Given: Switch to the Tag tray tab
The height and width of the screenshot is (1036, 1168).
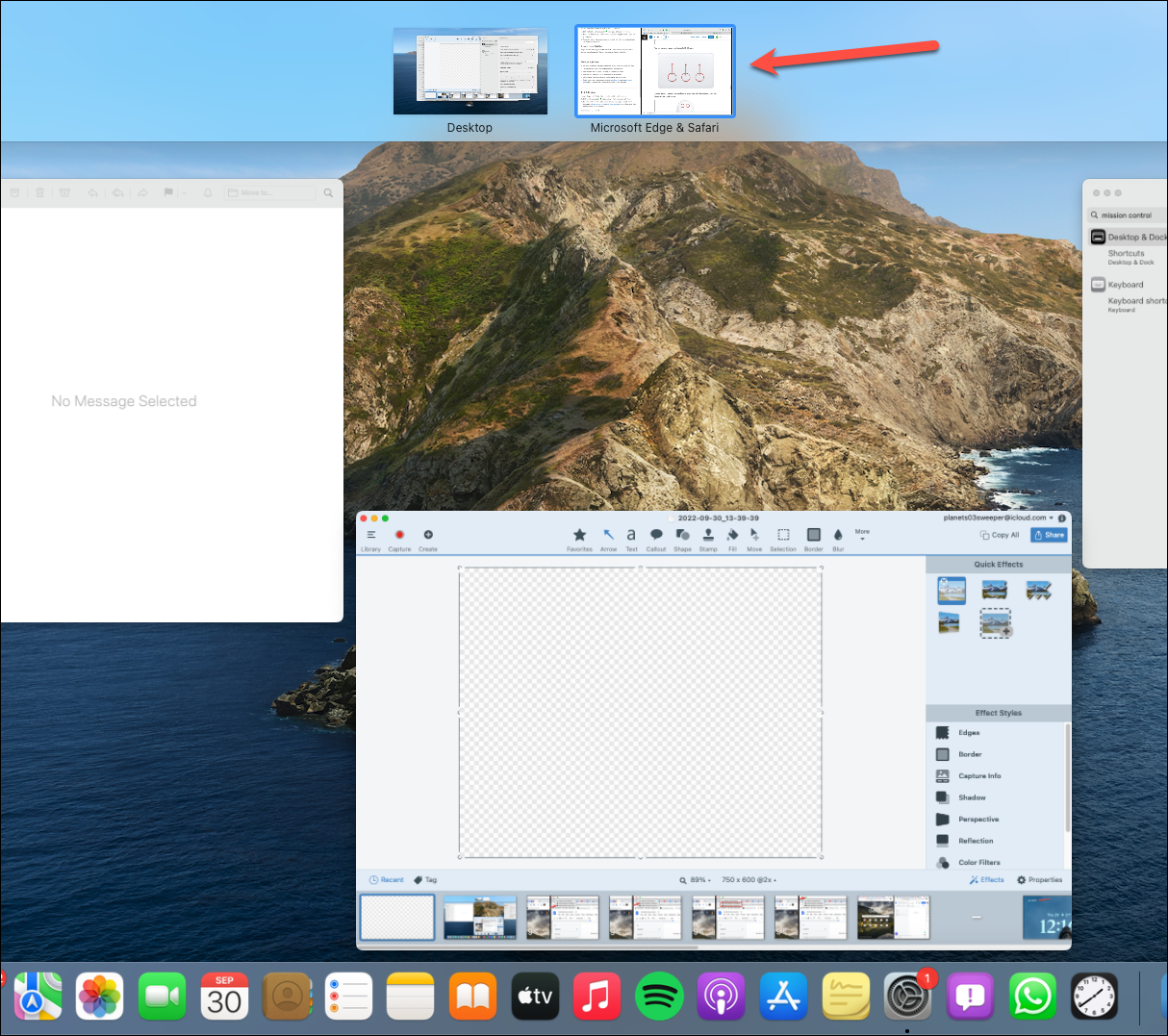Looking at the screenshot, I should (425, 880).
